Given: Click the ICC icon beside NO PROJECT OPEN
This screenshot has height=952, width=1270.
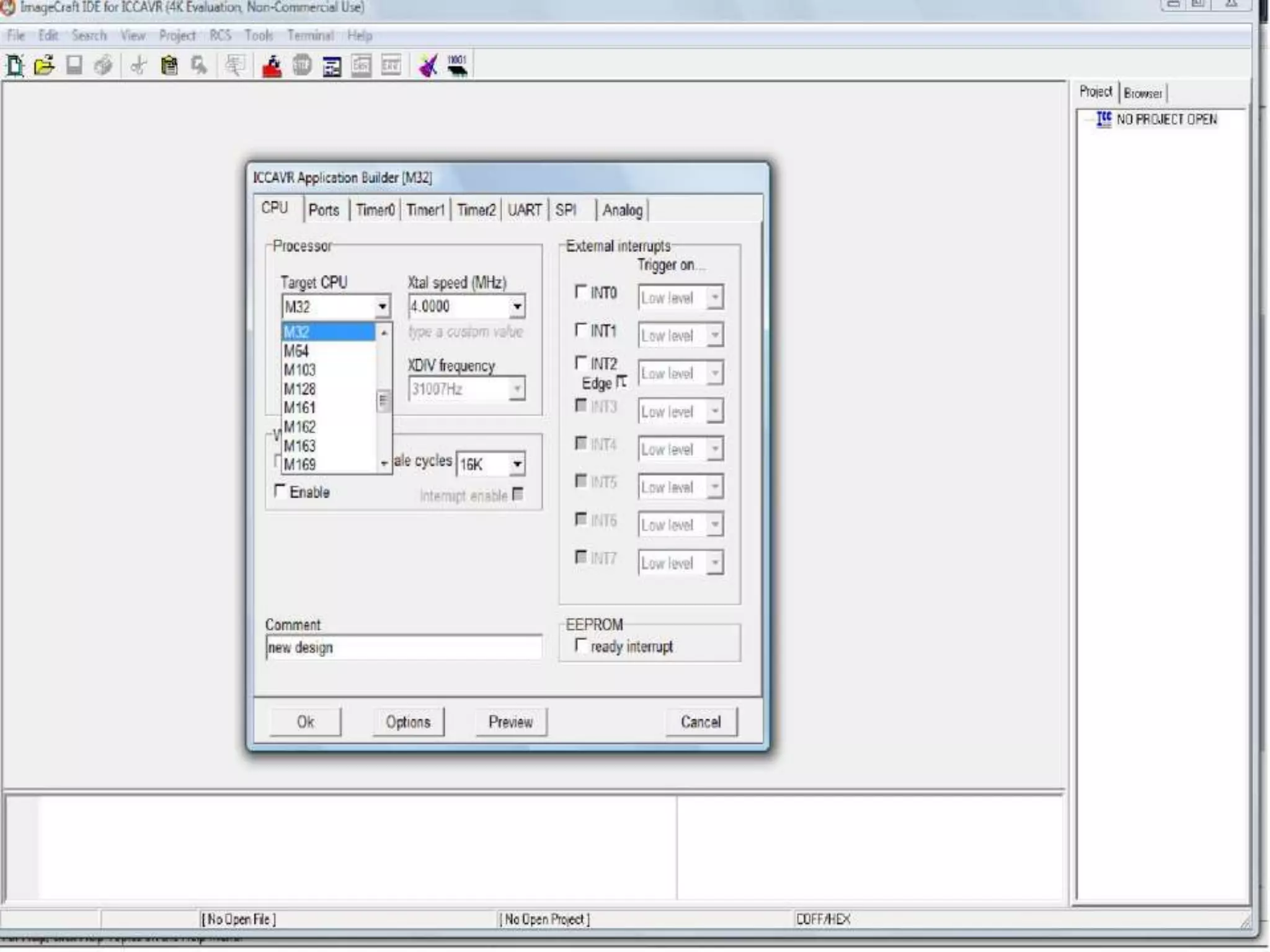Looking at the screenshot, I should [1104, 119].
